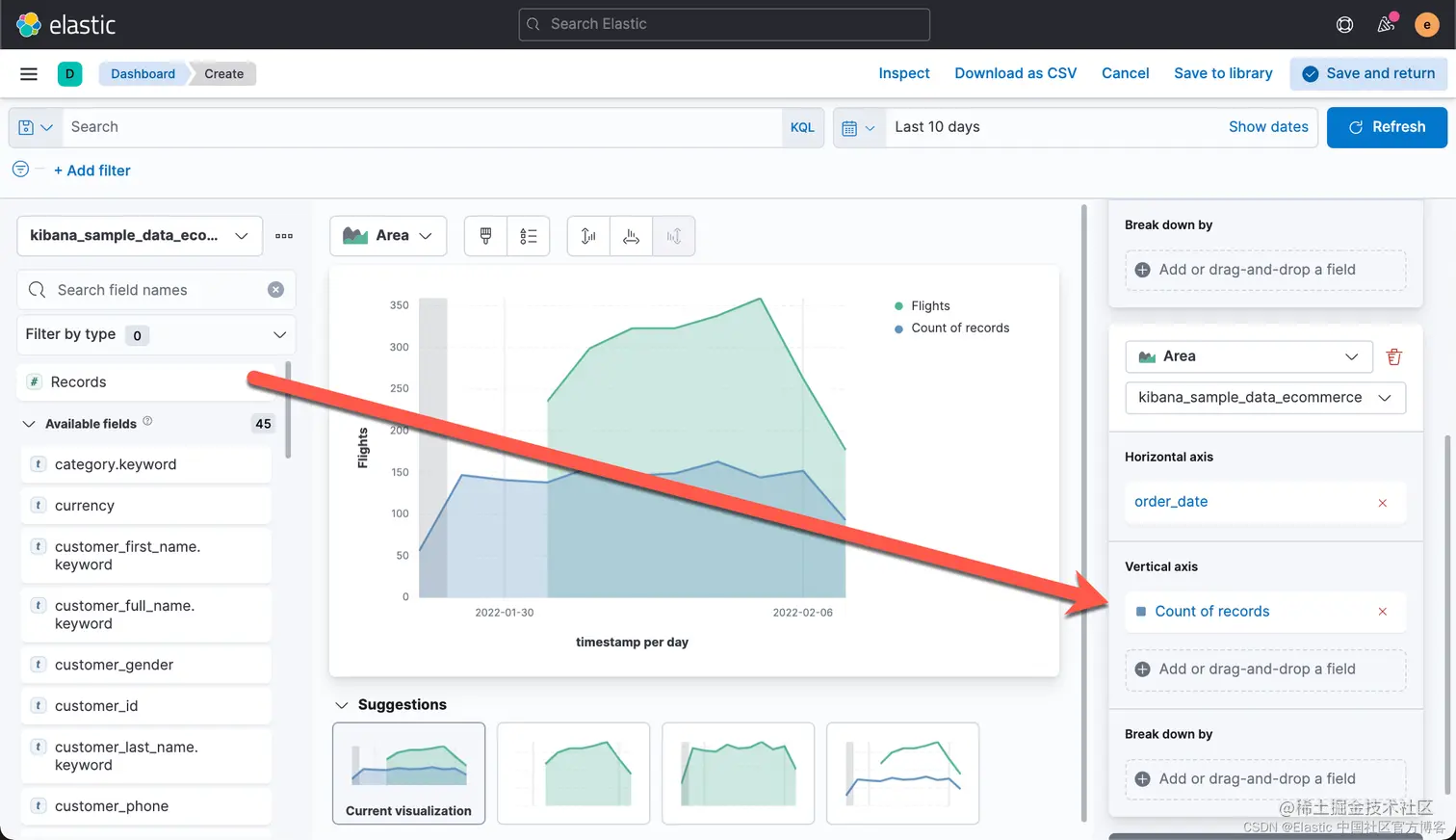1456x840 pixels.
Task: Click the Records number field icon
Action: [x=35, y=382]
